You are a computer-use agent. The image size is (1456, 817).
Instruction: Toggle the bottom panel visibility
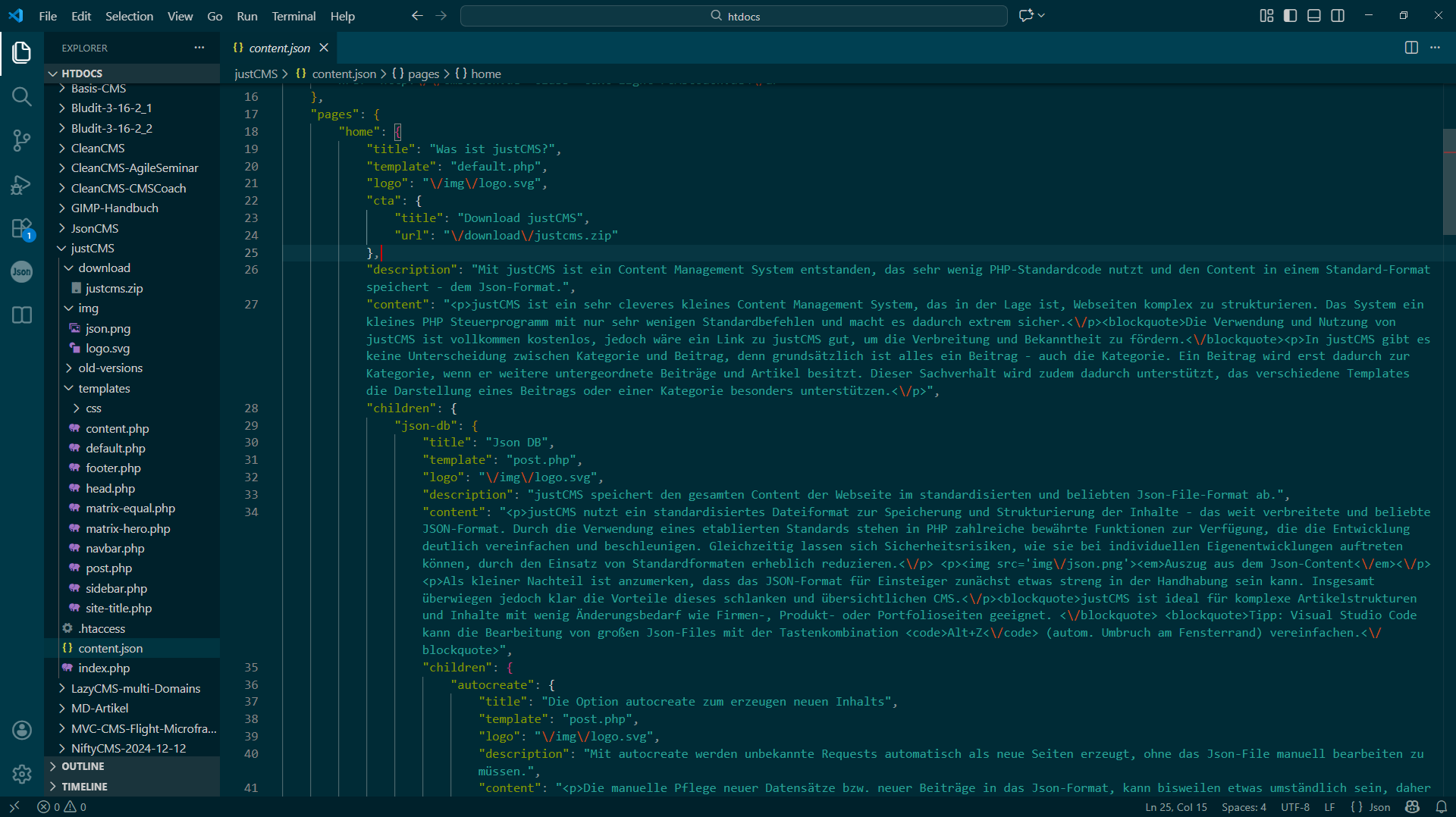point(1314,16)
